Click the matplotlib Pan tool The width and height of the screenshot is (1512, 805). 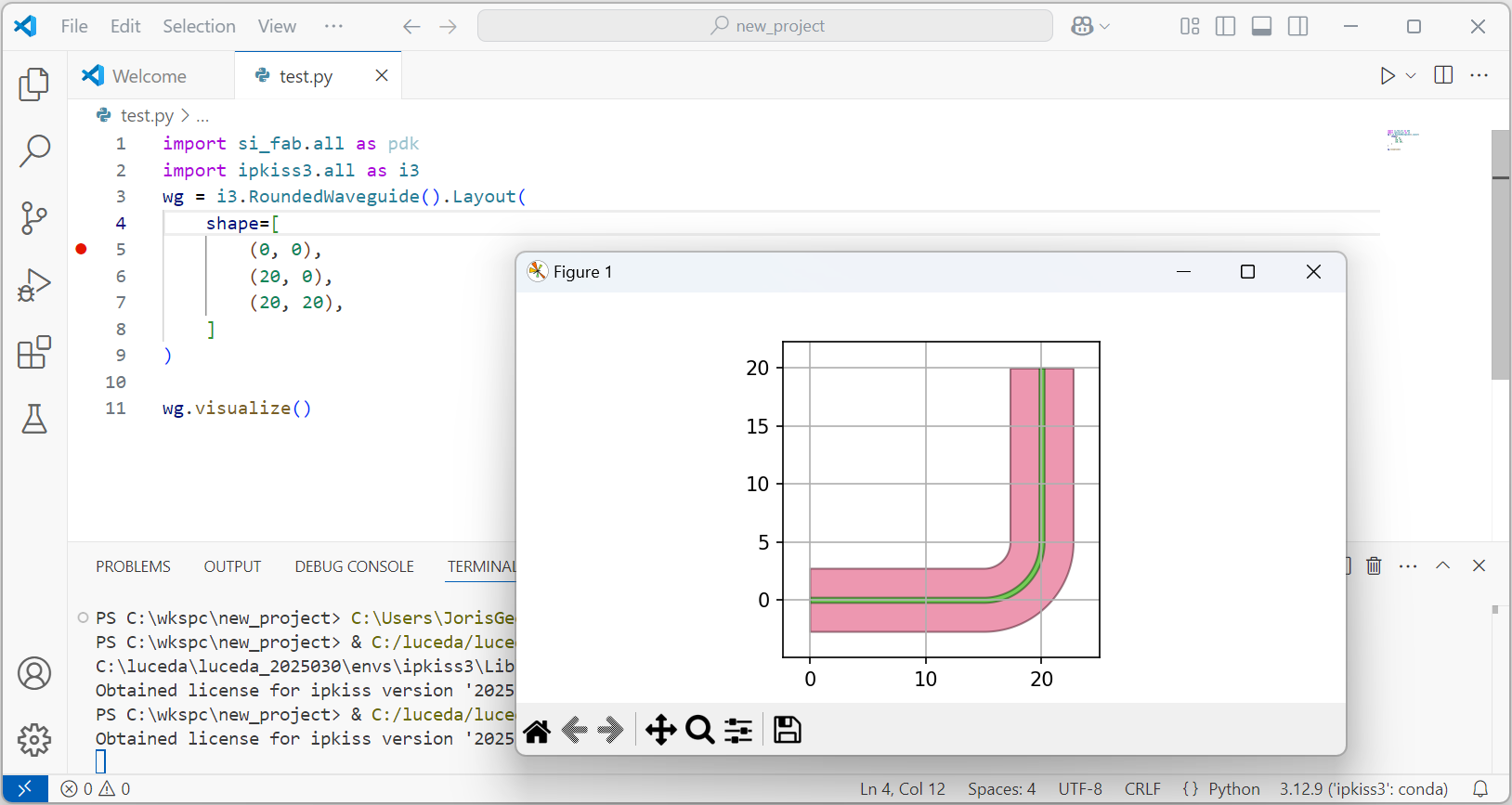(660, 731)
